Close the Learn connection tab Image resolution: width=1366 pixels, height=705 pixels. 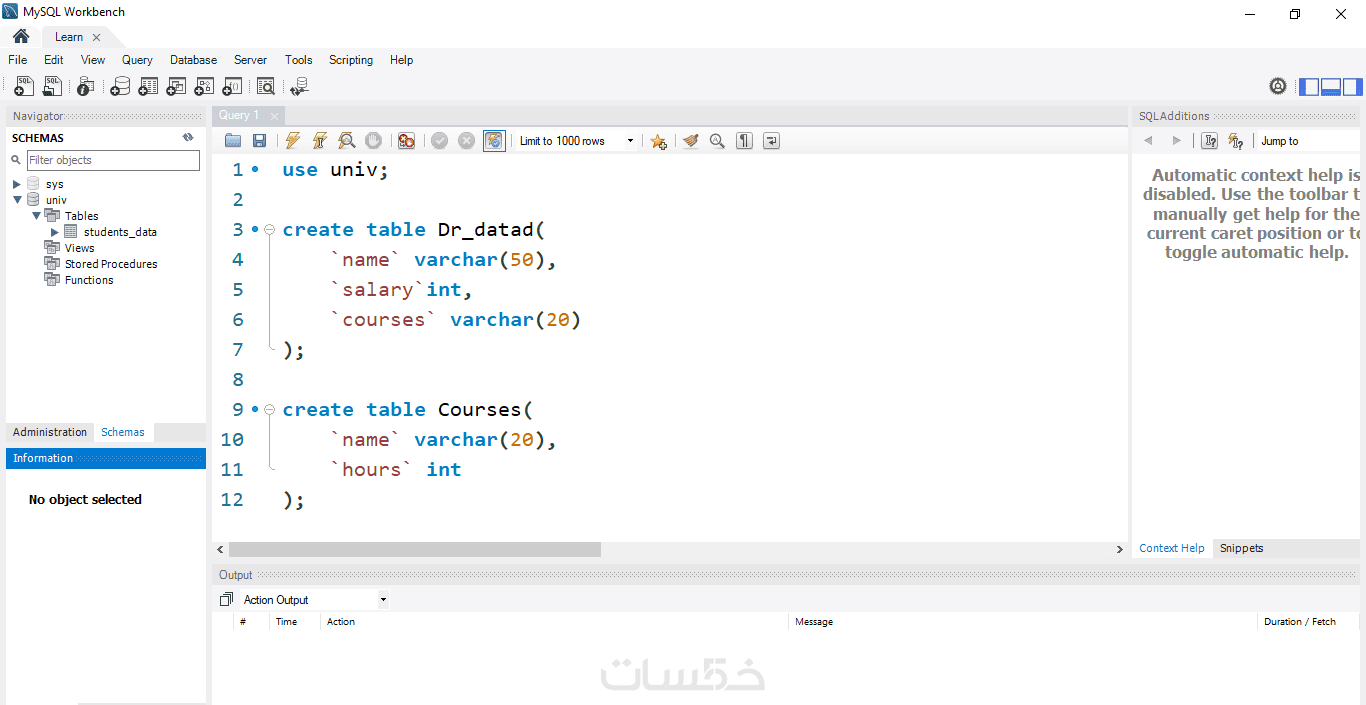pos(97,37)
